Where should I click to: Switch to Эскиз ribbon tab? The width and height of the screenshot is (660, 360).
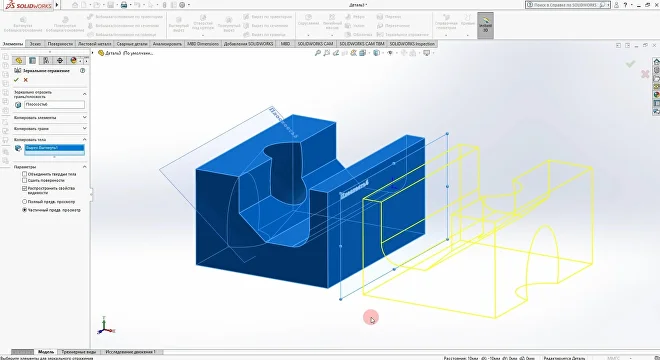(x=35, y=44)
